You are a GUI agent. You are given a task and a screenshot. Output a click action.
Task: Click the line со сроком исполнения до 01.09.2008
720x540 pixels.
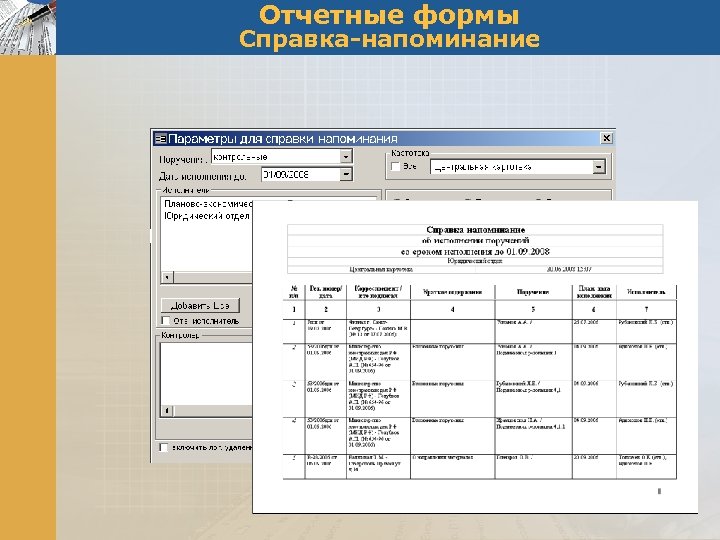pos(475,252)
